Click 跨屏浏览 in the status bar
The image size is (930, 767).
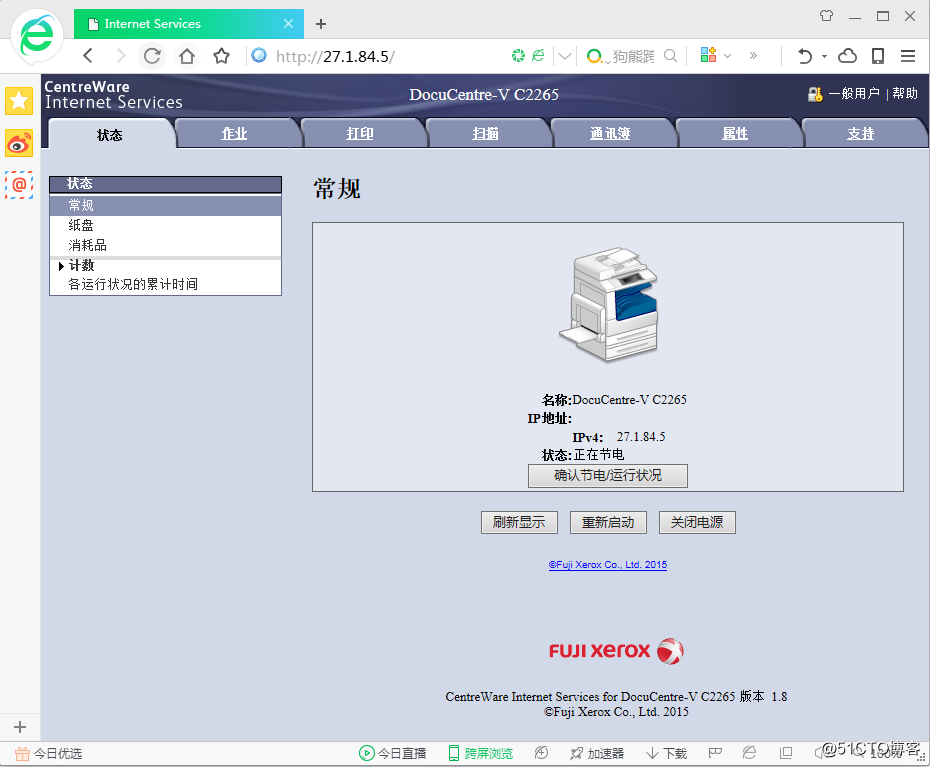tap(480, 753)
